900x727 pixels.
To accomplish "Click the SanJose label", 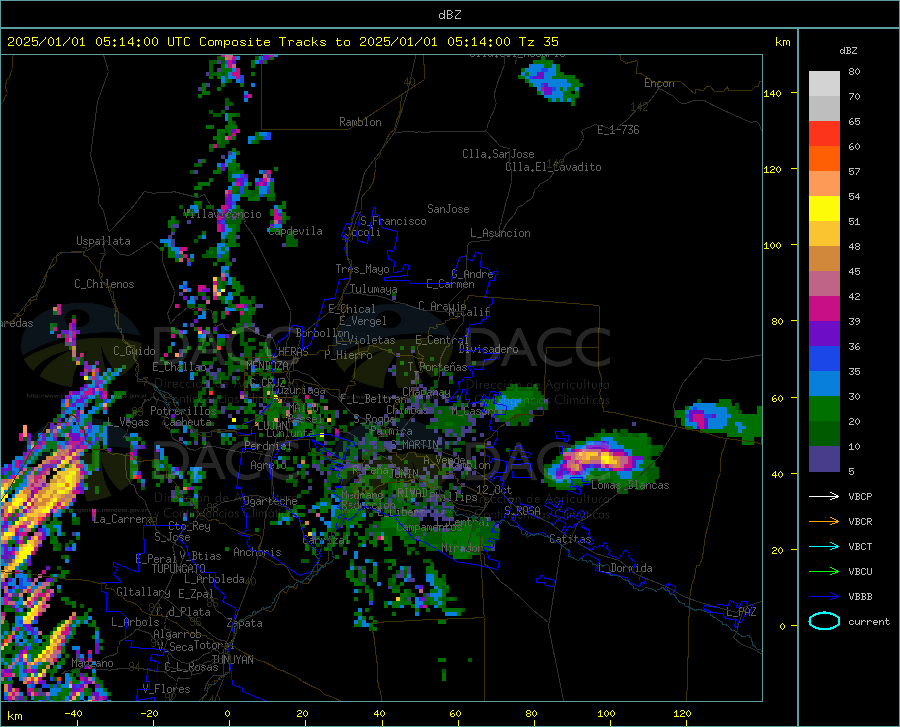I will [448, 209].
